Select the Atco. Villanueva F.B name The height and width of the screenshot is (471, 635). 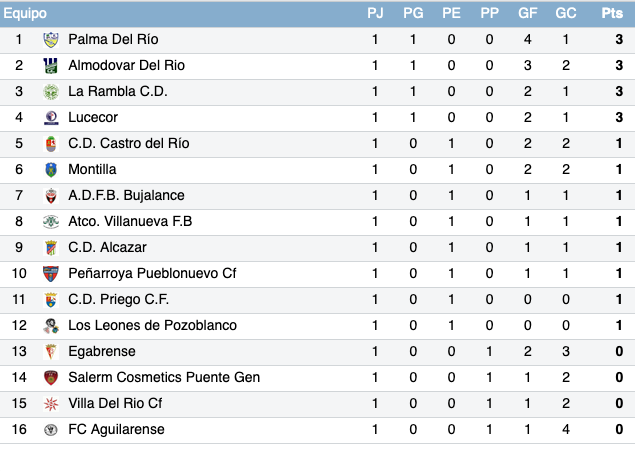(x=130, y=221)
